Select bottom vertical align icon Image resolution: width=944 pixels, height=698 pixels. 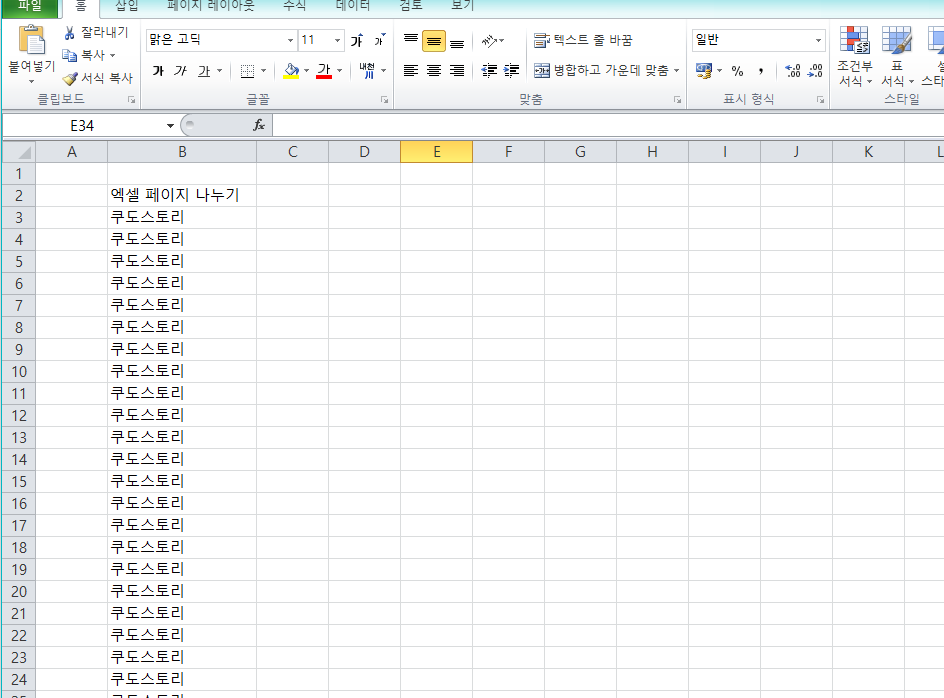457,41
